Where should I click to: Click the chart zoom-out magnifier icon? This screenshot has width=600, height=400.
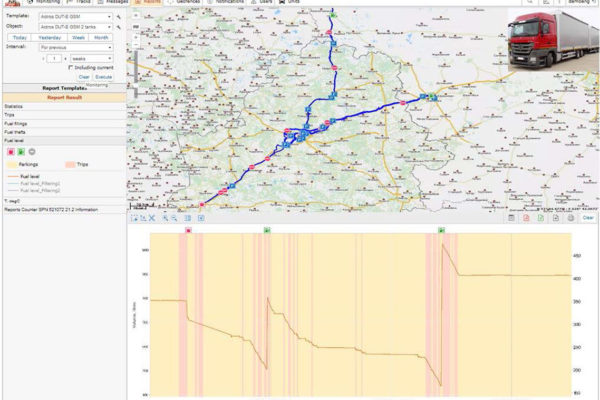click(x=174, y=218)
